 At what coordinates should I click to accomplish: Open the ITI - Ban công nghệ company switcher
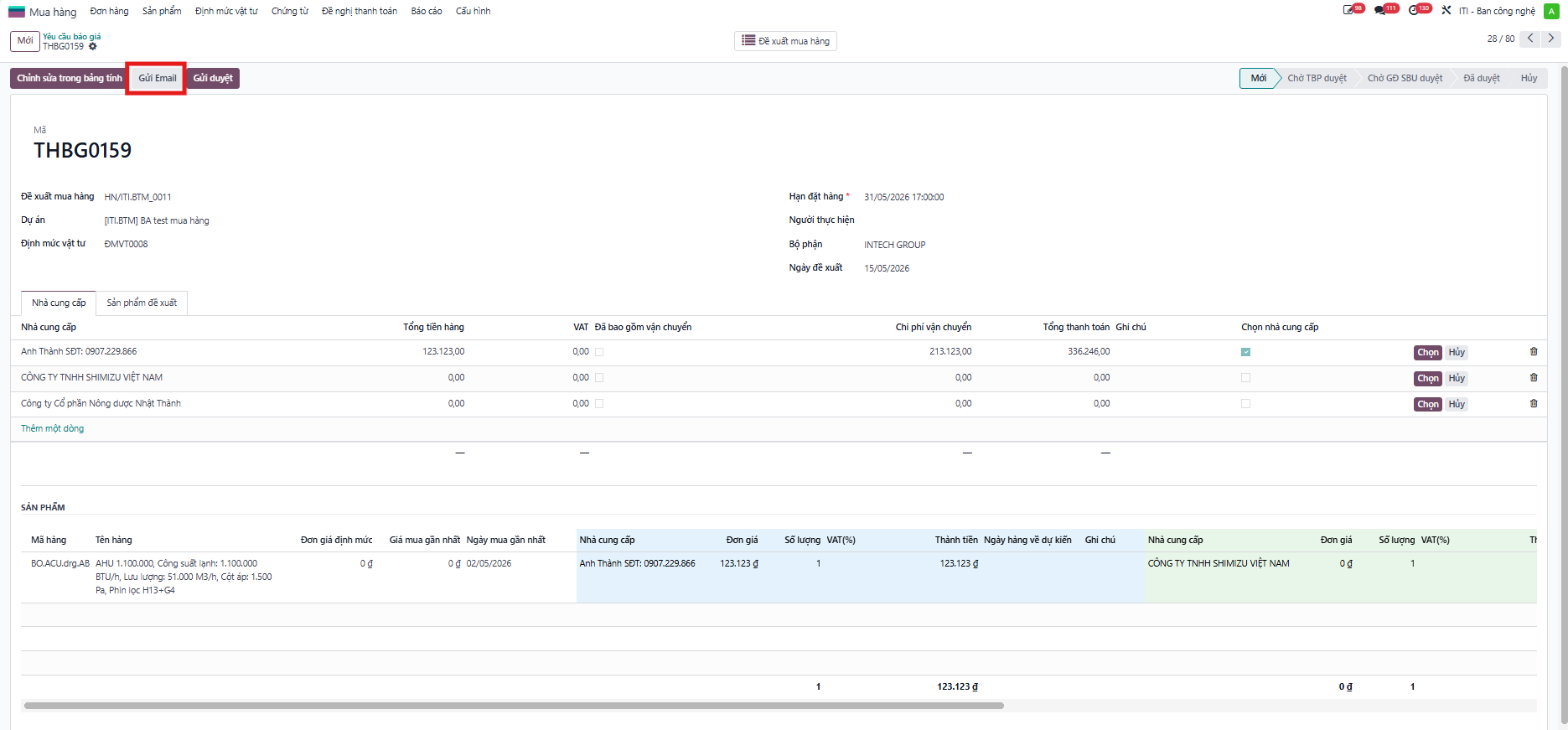tap(1497, 11)
